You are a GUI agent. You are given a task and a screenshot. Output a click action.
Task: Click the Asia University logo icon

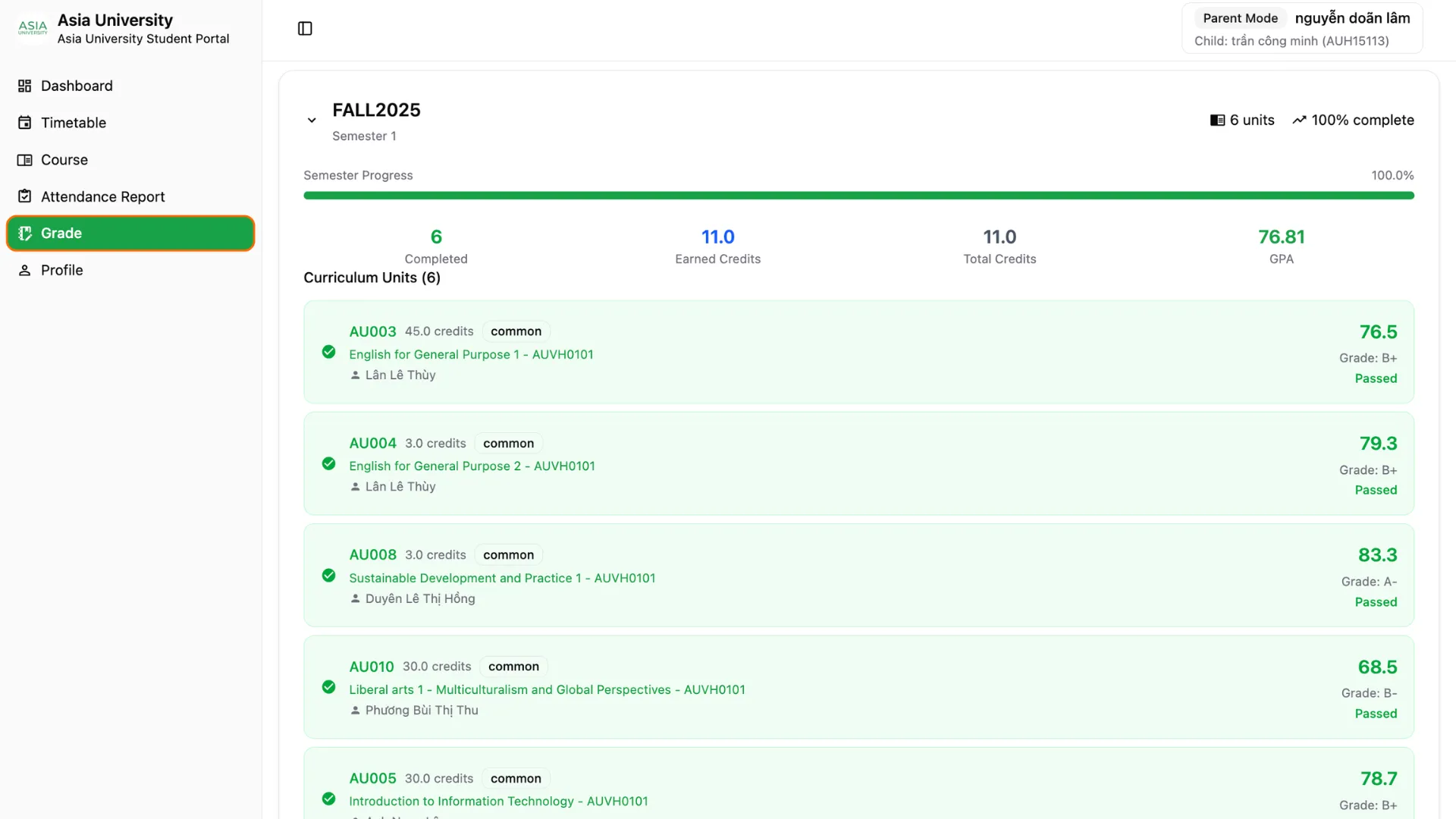point(33,28)
